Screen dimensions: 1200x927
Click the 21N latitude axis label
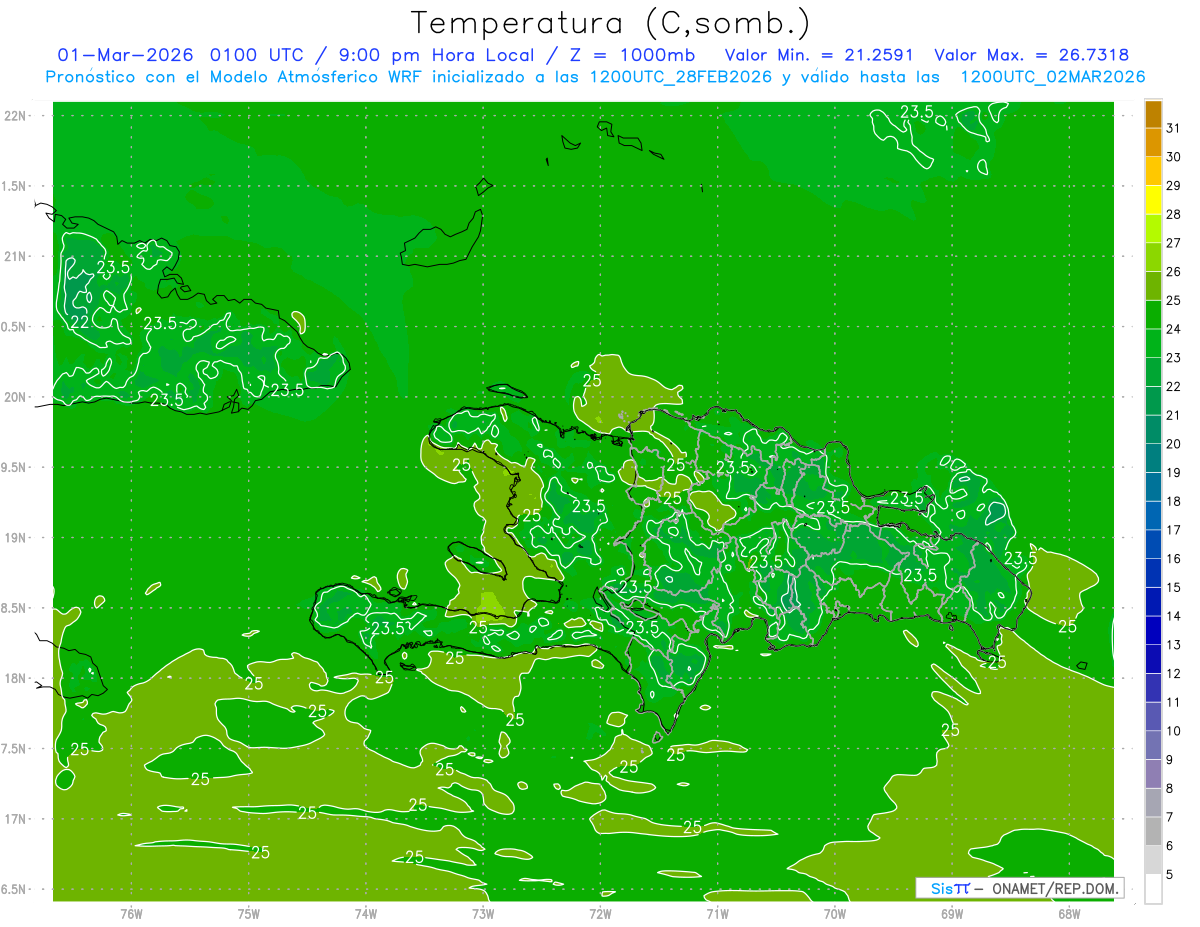(x=14, y=256)
